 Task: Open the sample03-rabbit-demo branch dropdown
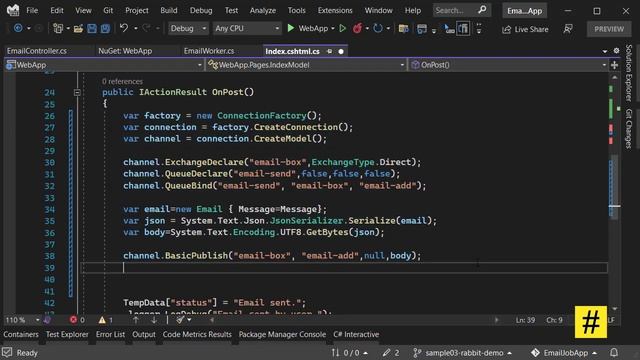(464, 353)
